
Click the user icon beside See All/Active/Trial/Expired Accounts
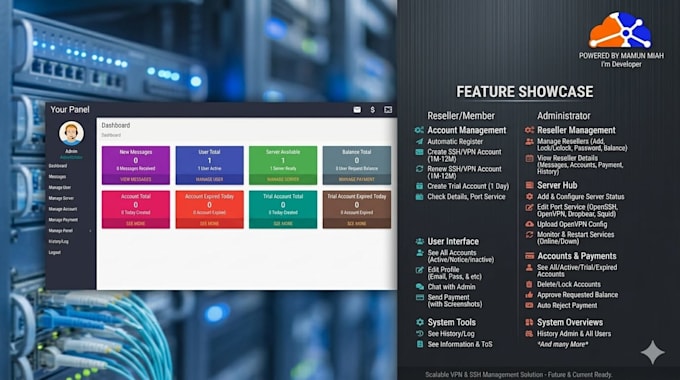(529, 268)
